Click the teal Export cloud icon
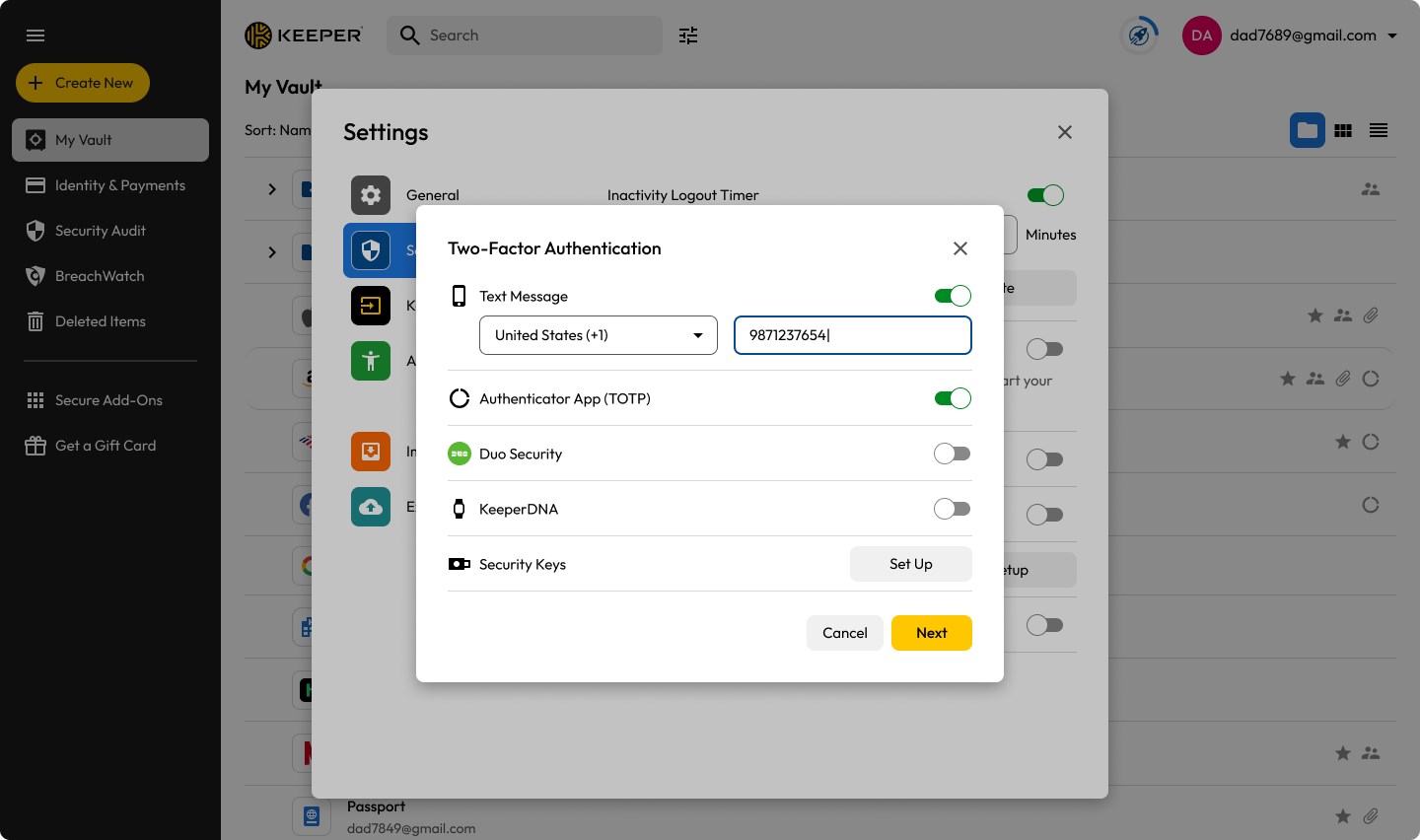 tap(370, 506)
